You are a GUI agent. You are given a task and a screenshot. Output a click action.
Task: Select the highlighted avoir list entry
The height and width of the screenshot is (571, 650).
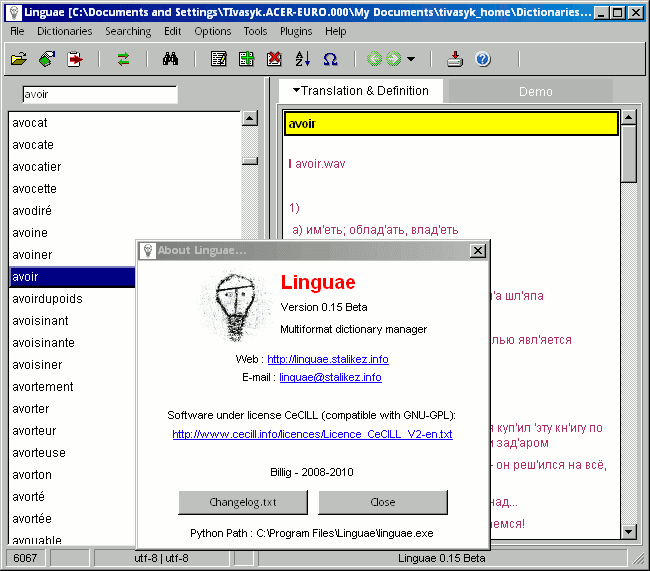pyautogui.click(x=73, y=277)
